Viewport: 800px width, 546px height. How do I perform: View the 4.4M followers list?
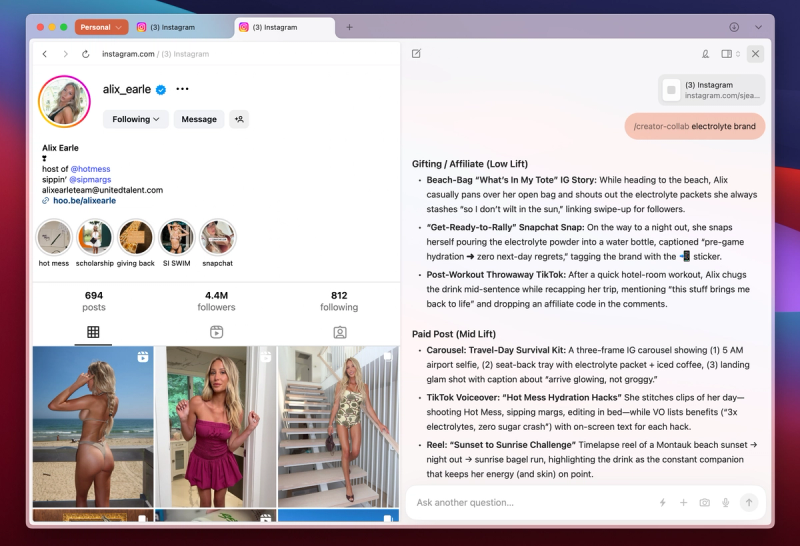click(x=216, y=301)
